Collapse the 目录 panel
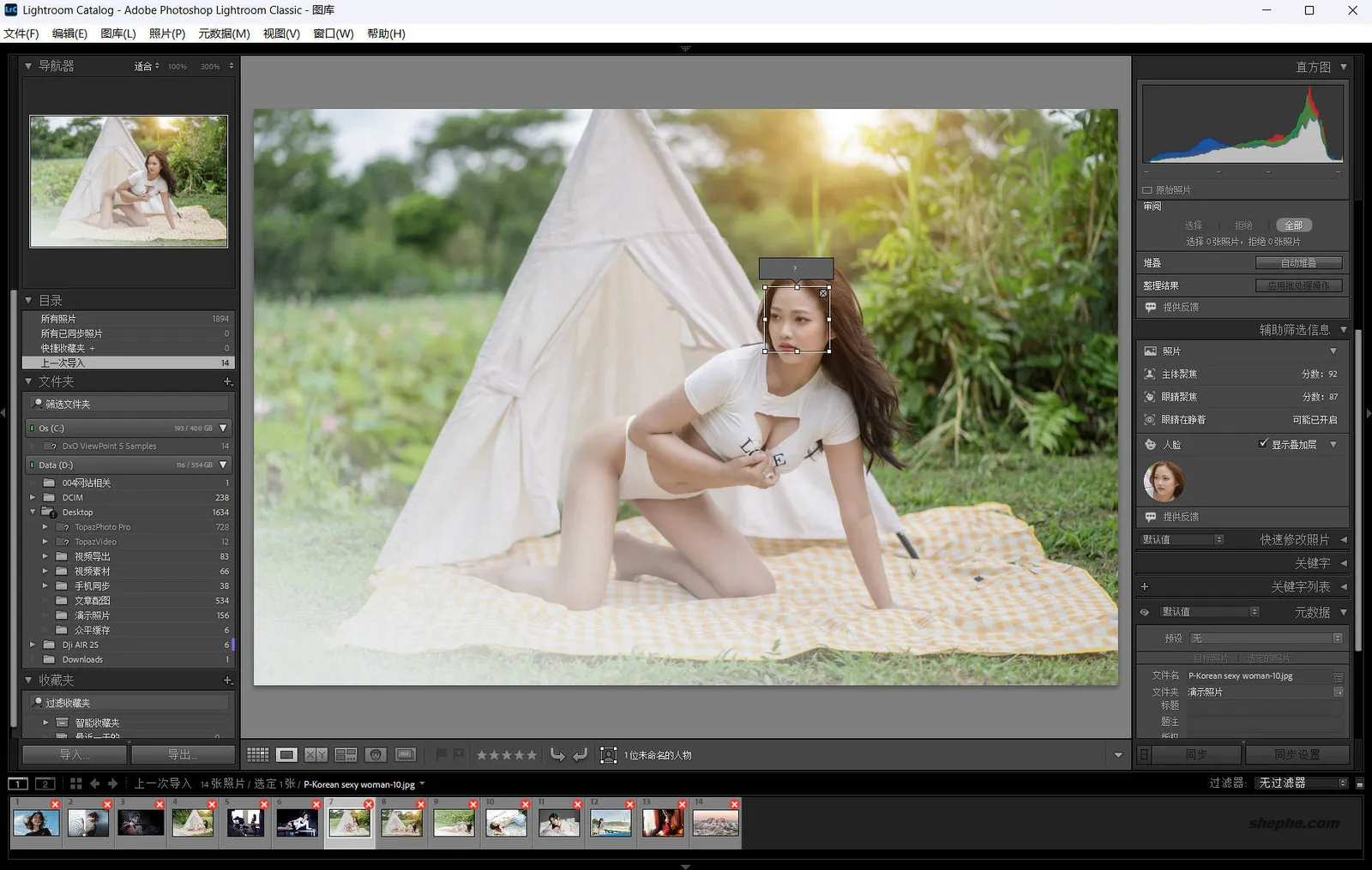 [x=28, y=300]
